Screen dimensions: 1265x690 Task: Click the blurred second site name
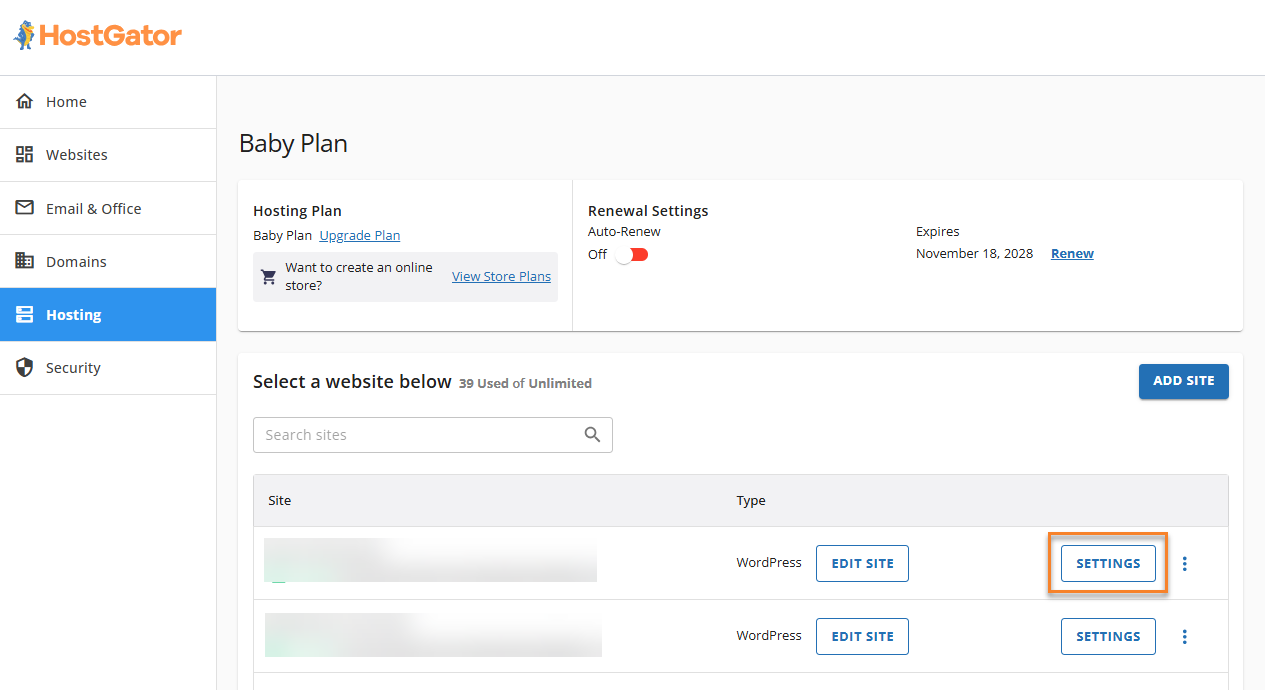[433, 635]
